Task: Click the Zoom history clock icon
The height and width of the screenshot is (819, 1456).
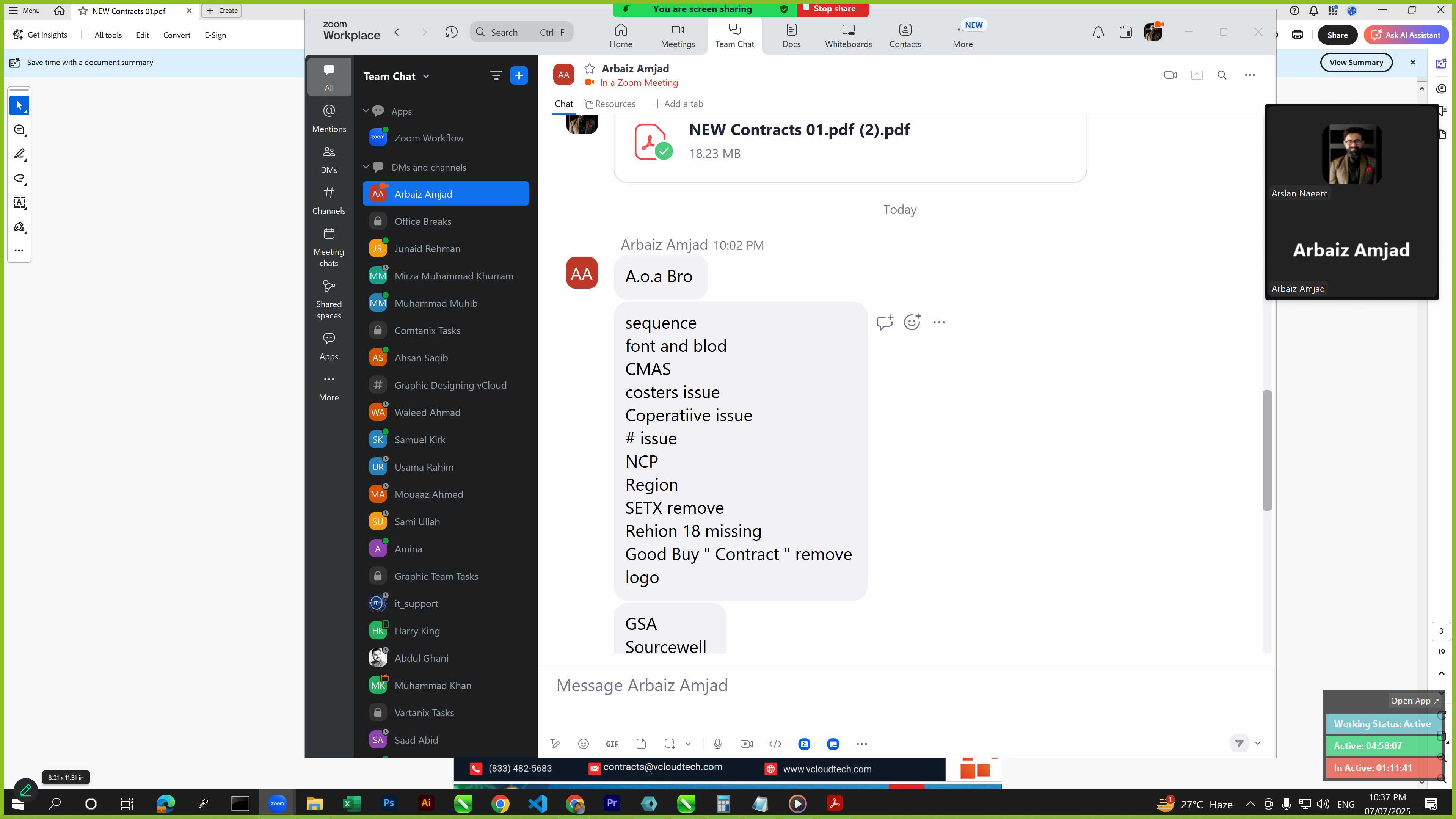Action: tap(451, 32)
